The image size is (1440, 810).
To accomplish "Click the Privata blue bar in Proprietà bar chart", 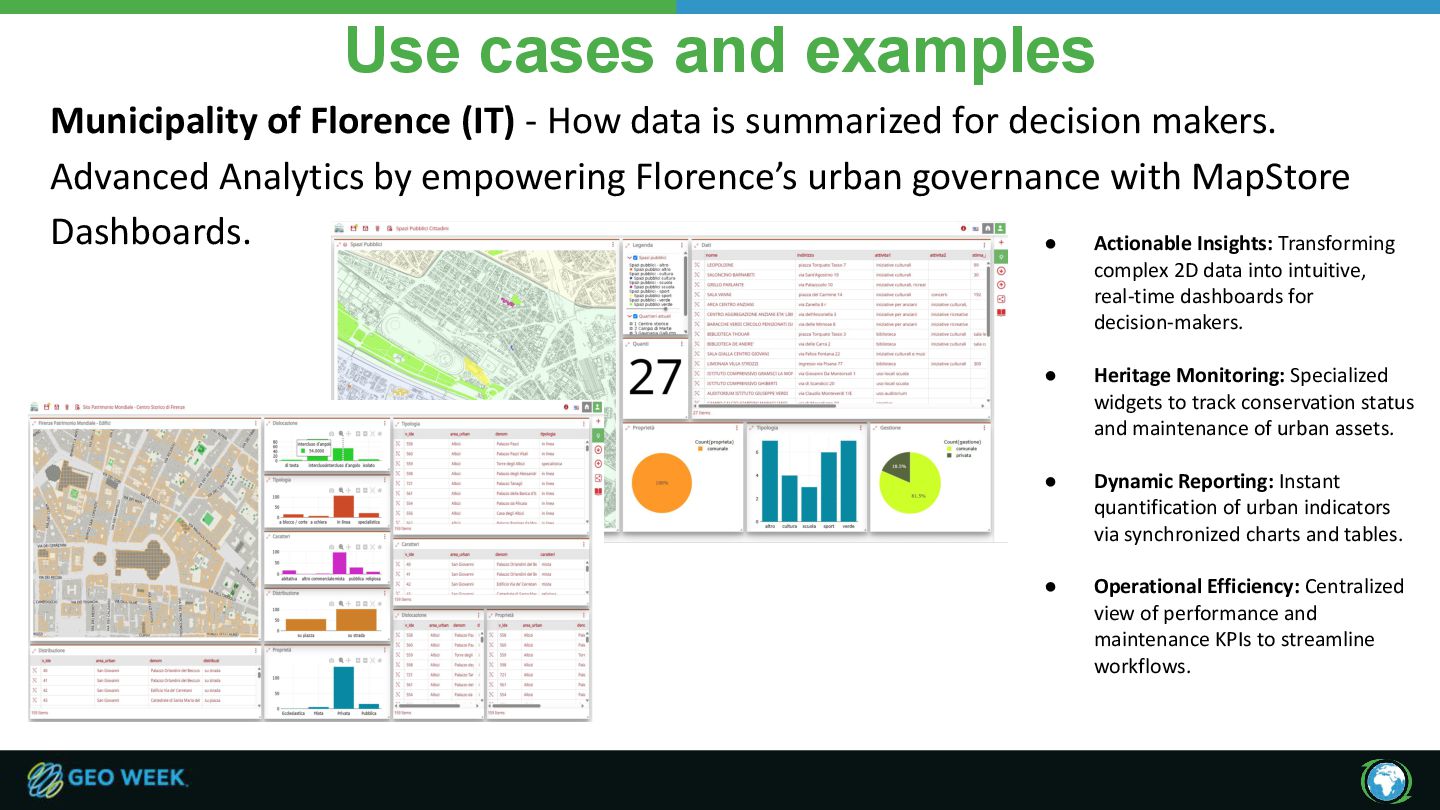I will pyautogui.click(x=344, y=688).
